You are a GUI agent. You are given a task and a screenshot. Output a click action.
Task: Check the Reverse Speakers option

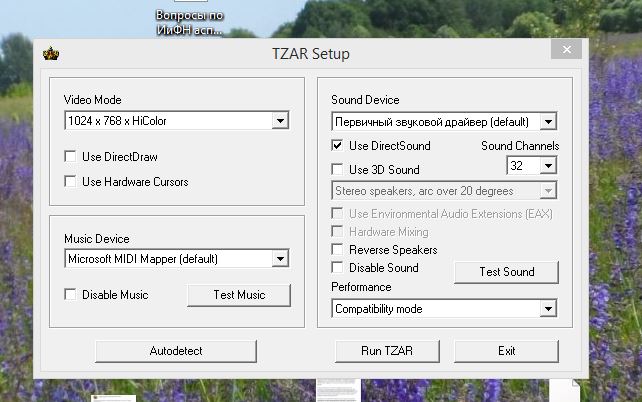(x=338, y=250)
